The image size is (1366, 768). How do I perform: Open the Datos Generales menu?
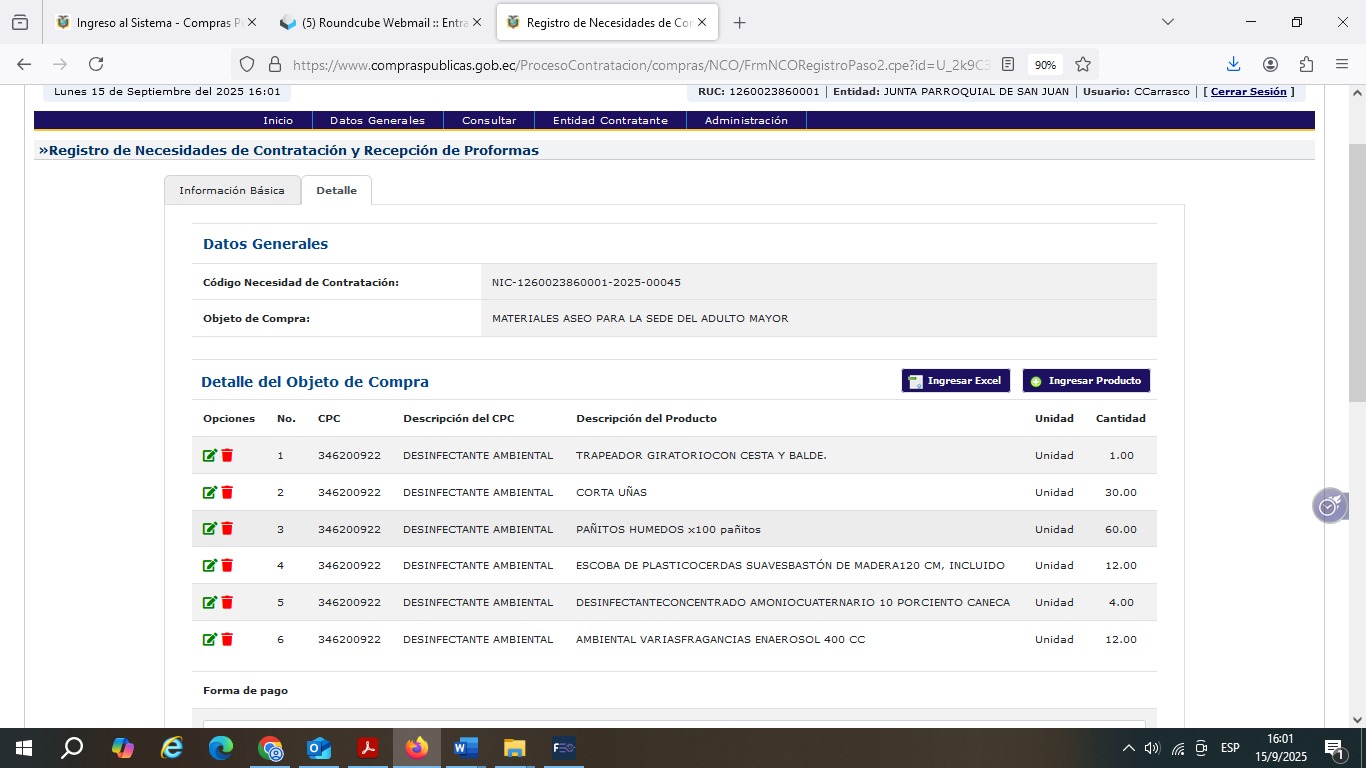point(377,121)
